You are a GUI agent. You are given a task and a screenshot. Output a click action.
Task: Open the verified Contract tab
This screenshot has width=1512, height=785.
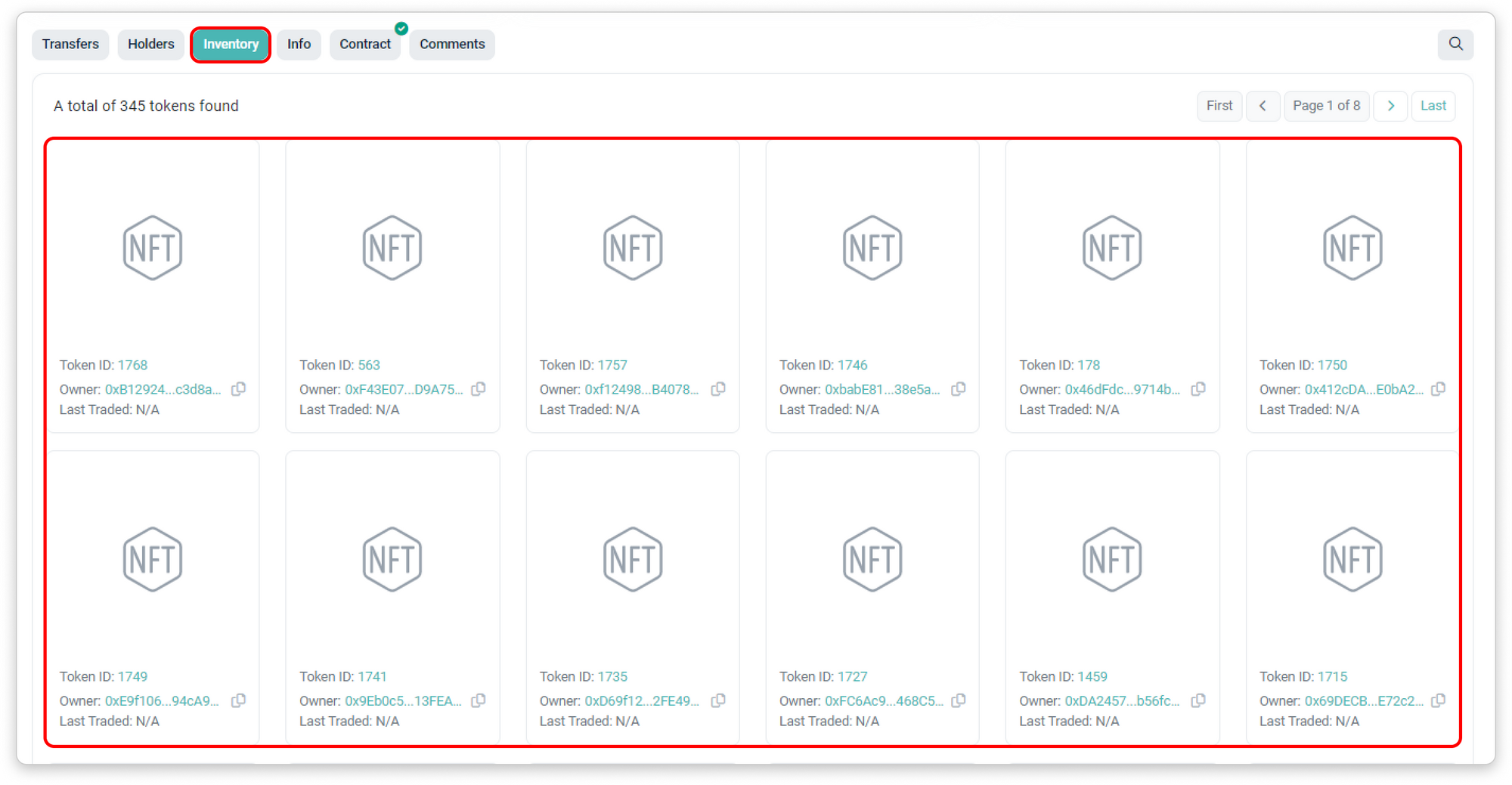tap(365, 44)
